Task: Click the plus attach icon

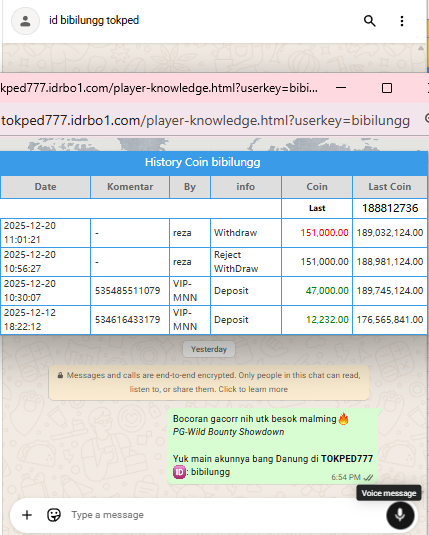Action: [27, 515]
